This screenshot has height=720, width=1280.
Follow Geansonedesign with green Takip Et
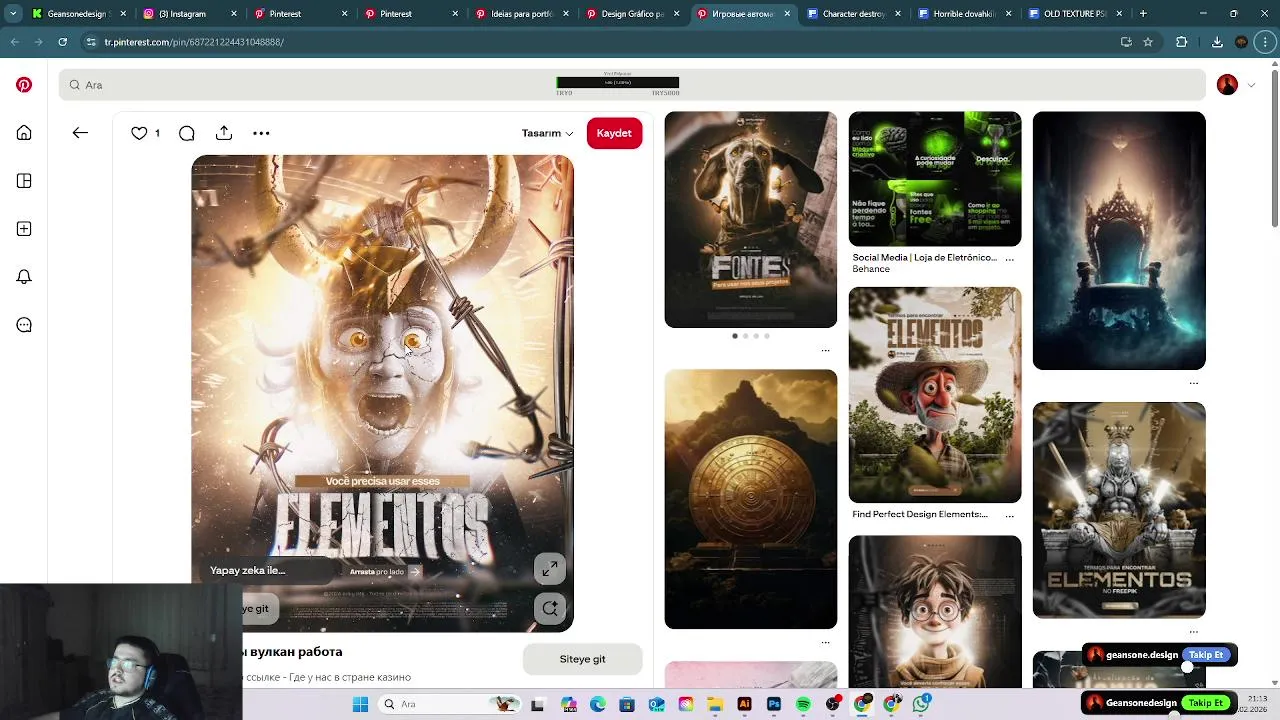pyautogui.click(x=1204, y=703)
